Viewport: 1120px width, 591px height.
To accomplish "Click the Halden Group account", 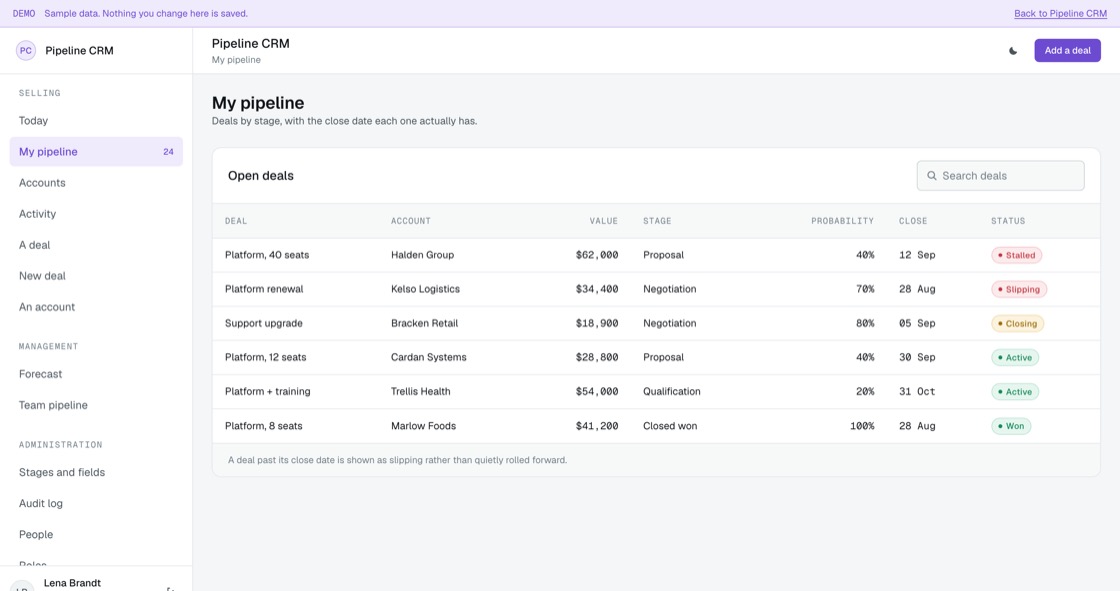I will click(422, 255).
